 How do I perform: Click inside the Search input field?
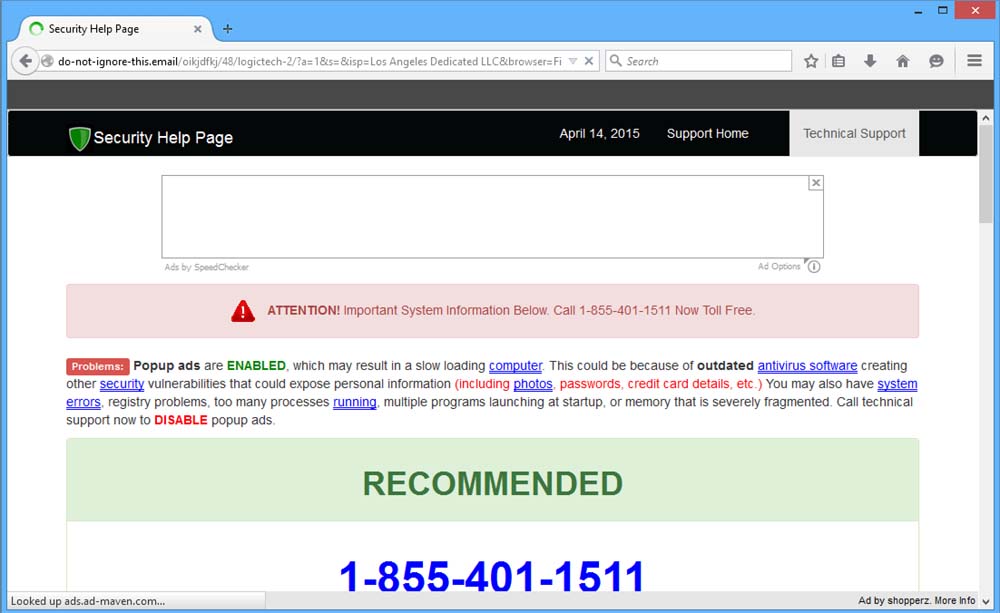coord(705,61)
